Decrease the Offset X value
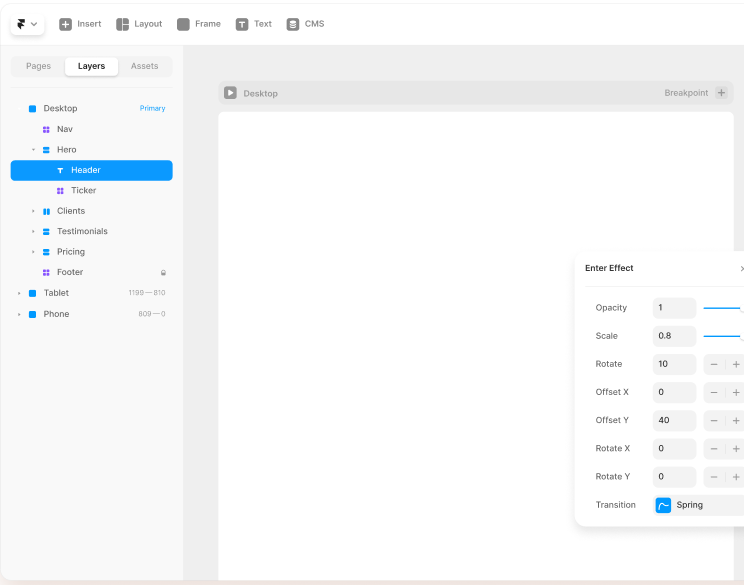744x585 pixels. (x=714, y=392)
